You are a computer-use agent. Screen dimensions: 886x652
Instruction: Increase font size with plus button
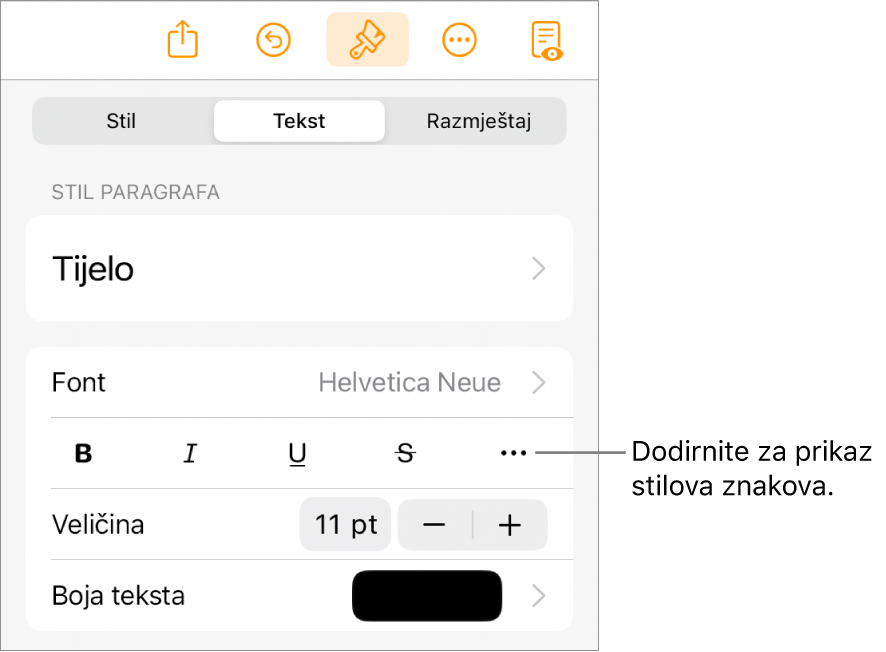coord(510,526)
